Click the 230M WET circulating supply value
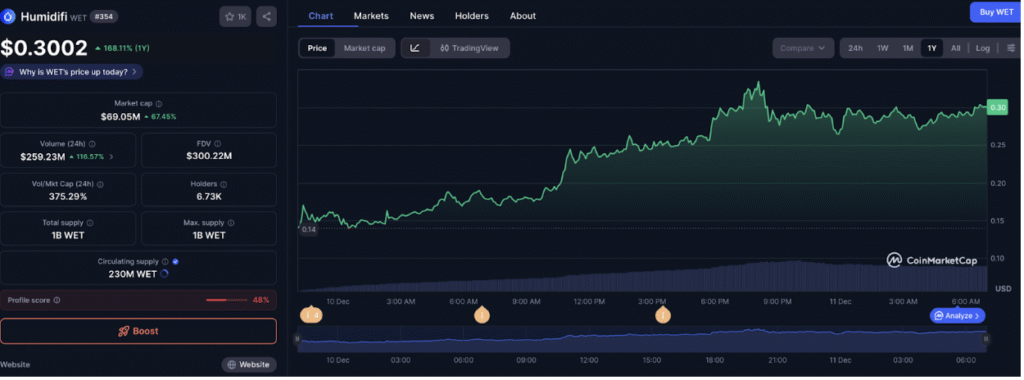Viewport: 1024px width, 380px height. 133,274
